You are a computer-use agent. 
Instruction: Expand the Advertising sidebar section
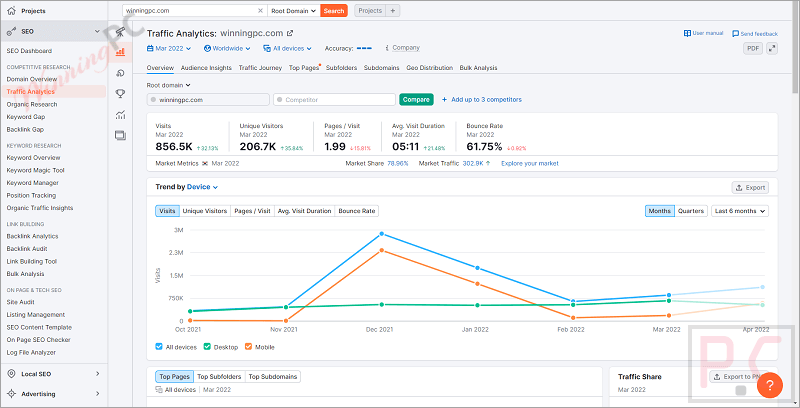pyautogui.click(x=97, y=394)
